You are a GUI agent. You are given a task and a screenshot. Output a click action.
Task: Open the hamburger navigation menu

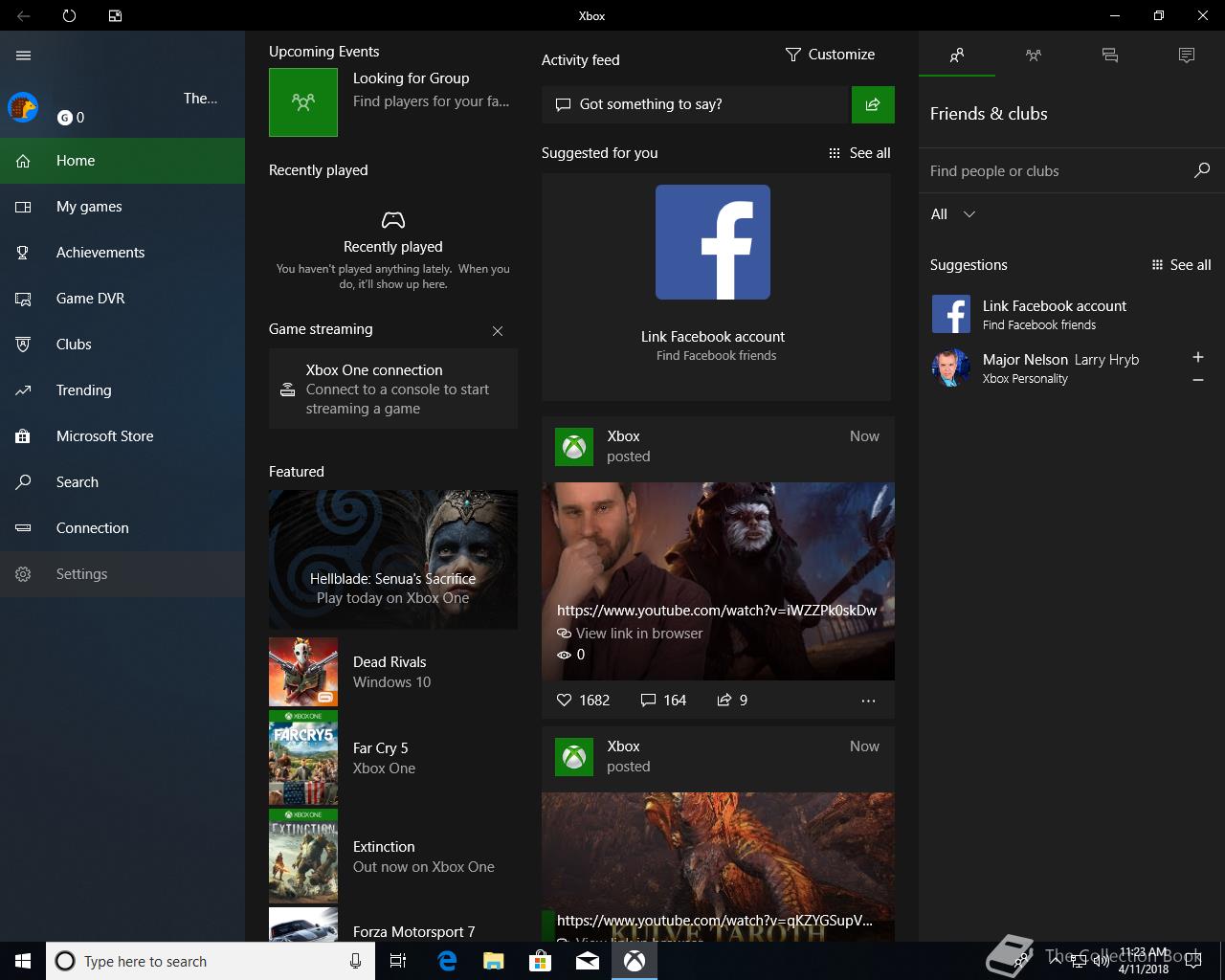(24, 56)
